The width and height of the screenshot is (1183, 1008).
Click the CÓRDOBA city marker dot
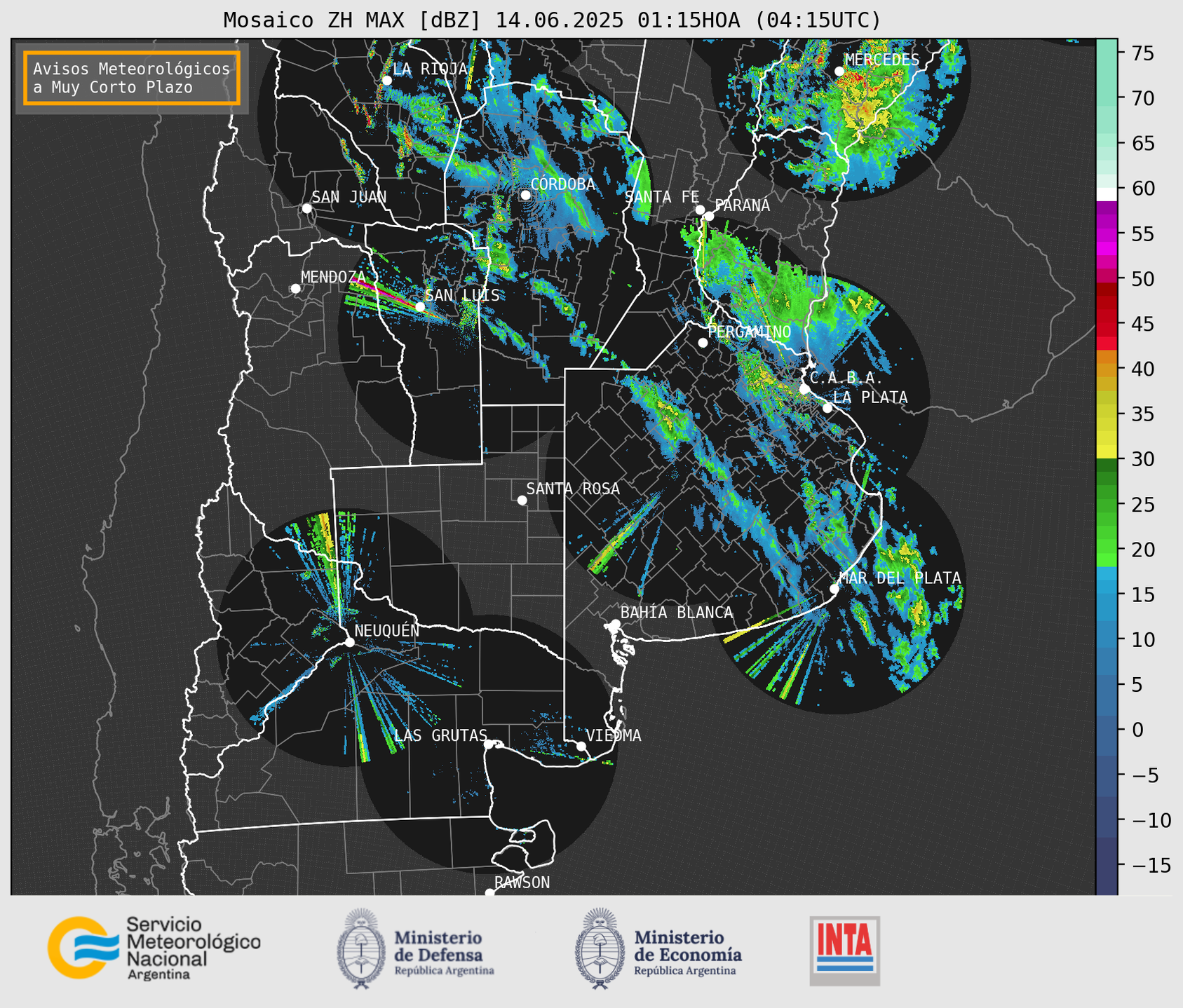pos(525,195)
